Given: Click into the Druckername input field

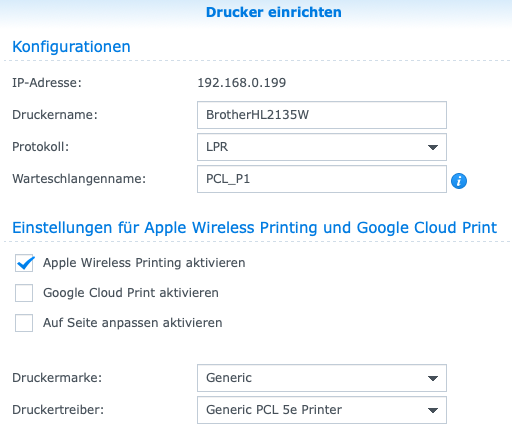Looking at the screenshot, I should pyautogui.click(x=322, y=115).
